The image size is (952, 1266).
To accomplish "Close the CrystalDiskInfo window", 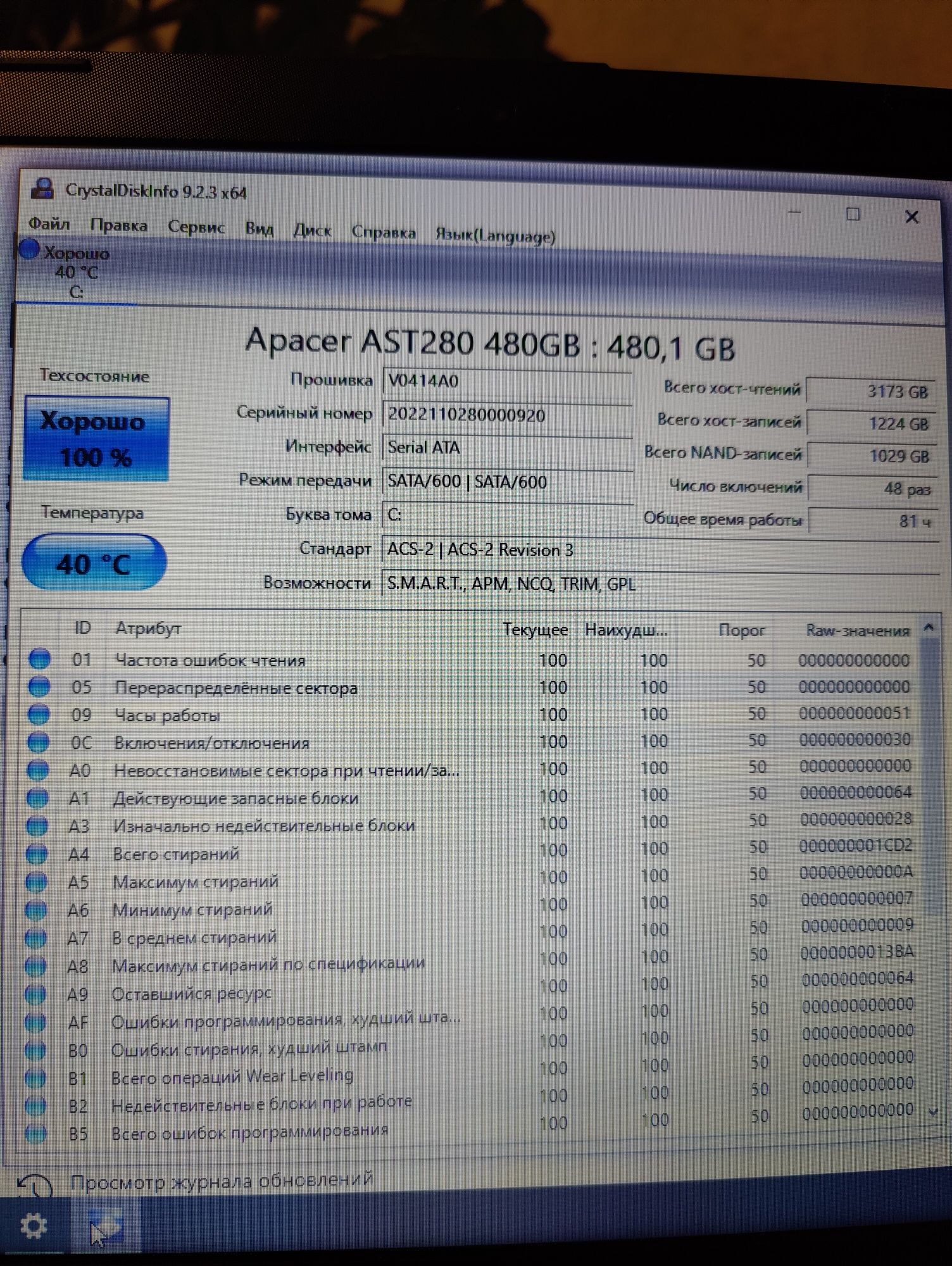I will pos(911,216).
